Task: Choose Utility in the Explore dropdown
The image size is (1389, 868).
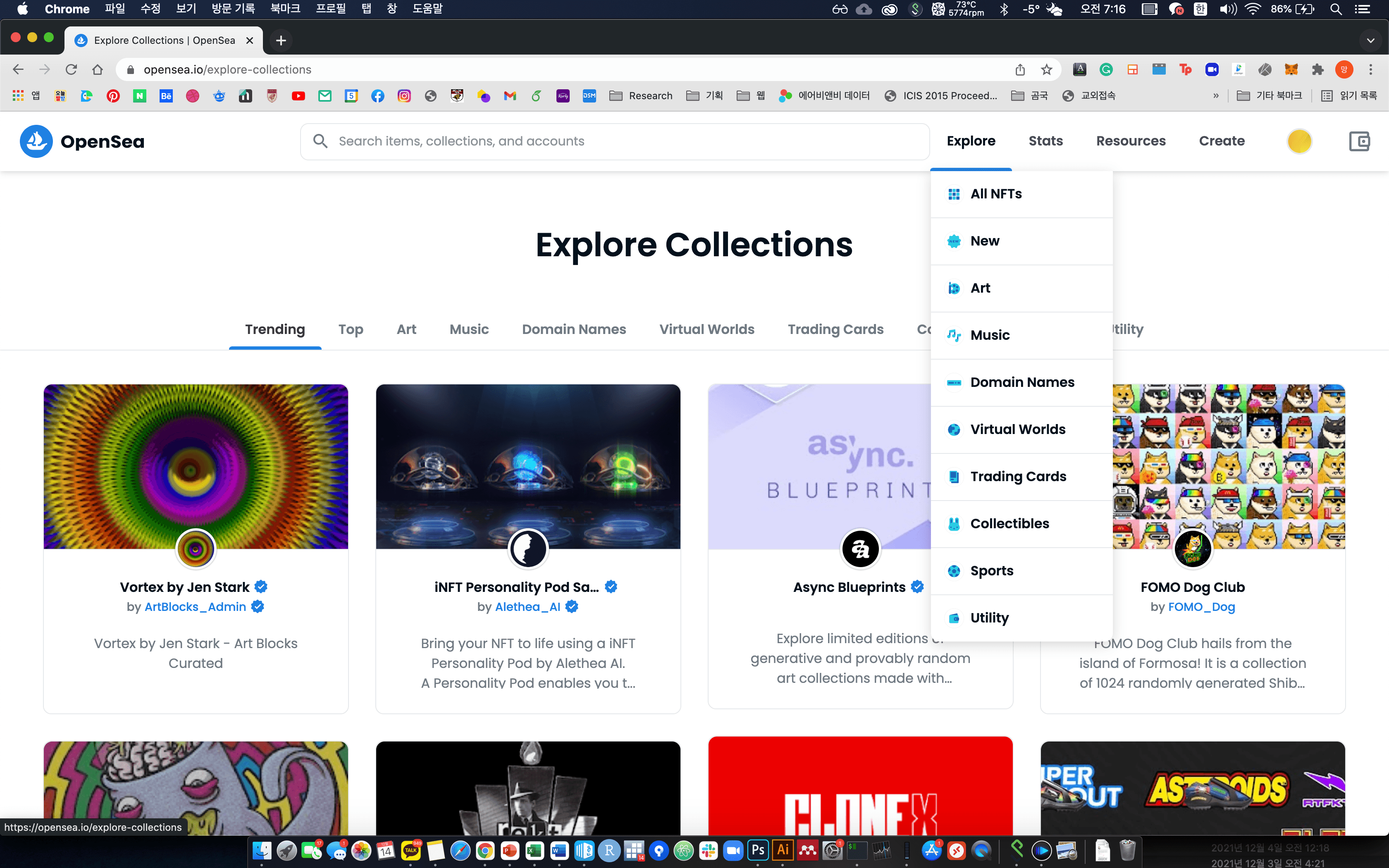Action: click(1021, 618)
